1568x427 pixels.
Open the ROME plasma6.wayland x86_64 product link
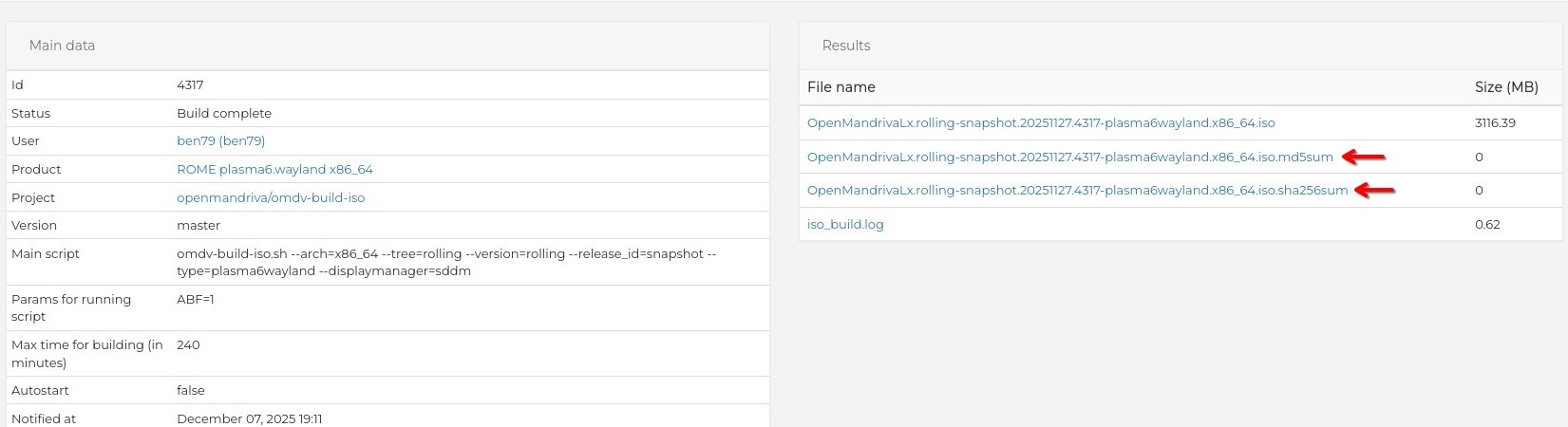[274, 169]
